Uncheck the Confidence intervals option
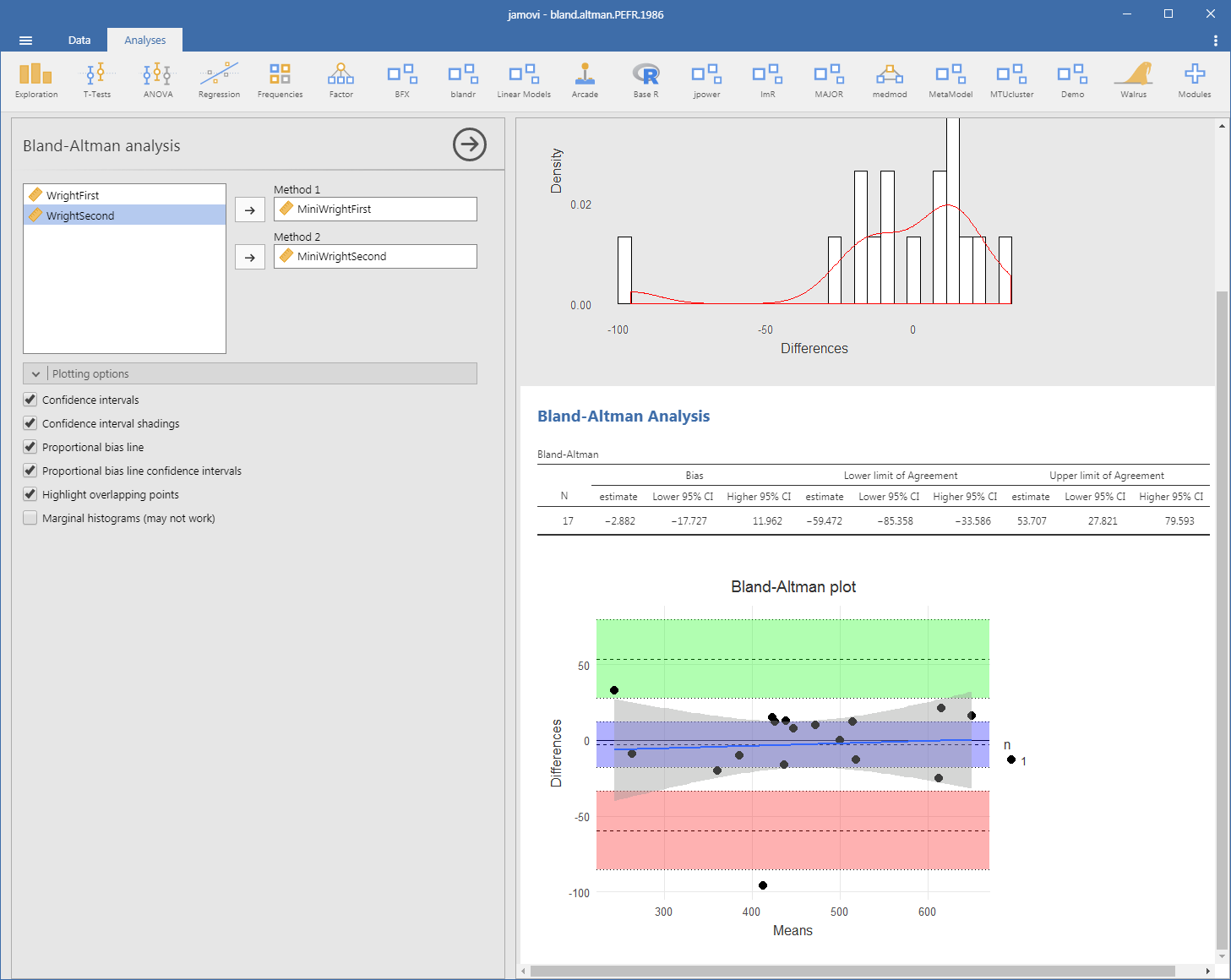 click(30, 400)
